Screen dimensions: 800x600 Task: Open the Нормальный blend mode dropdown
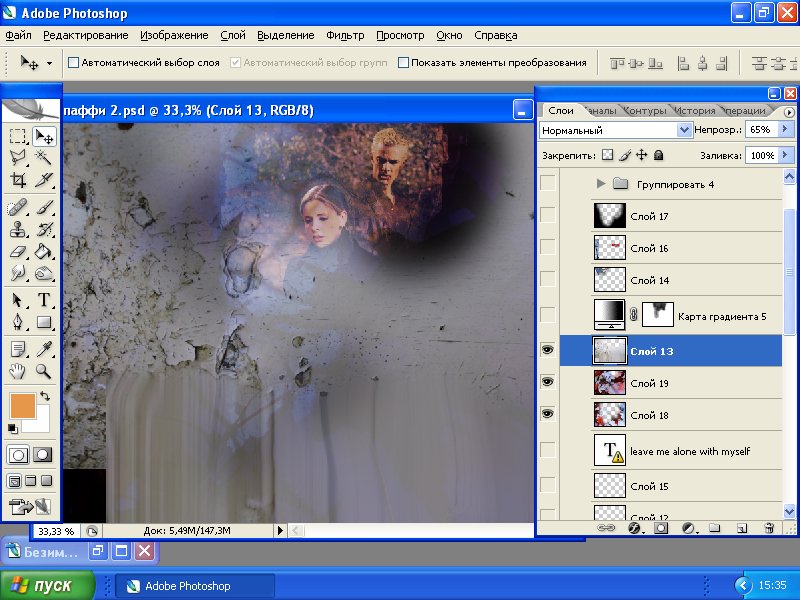pos(685,130)
